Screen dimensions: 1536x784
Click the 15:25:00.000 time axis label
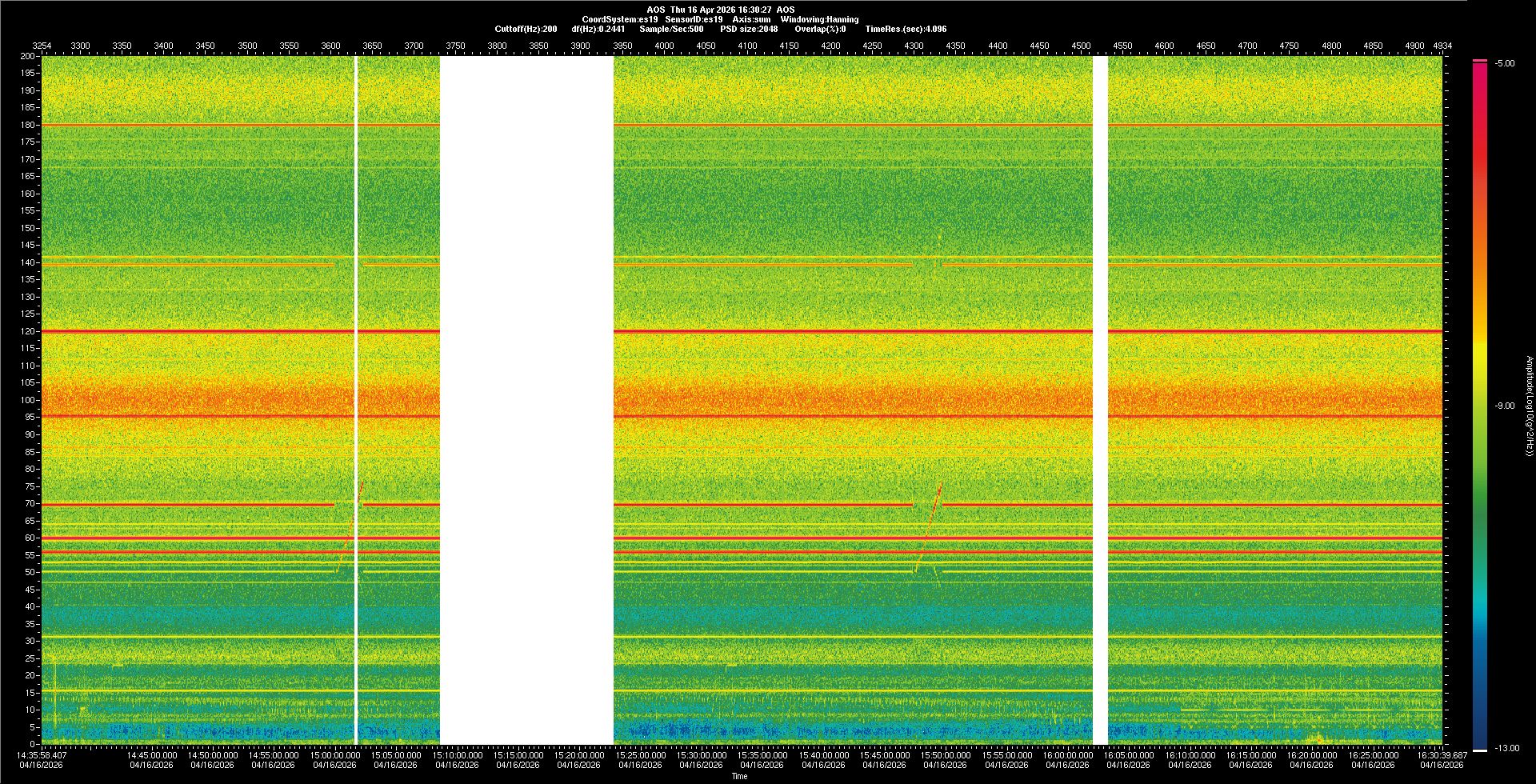(640, 755)
